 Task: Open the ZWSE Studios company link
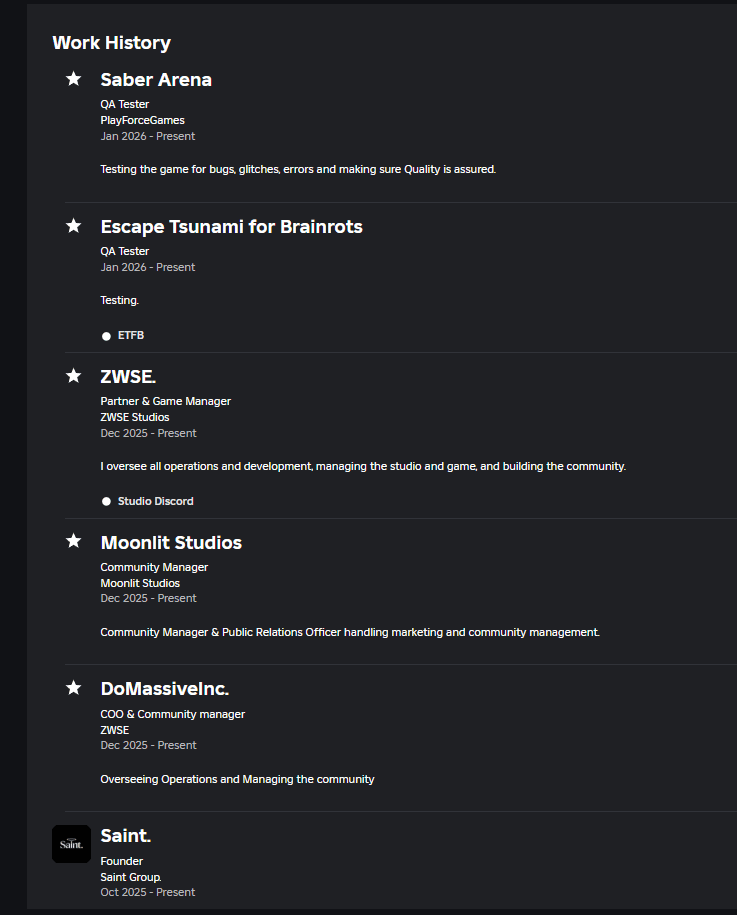[x=134, y=417]
